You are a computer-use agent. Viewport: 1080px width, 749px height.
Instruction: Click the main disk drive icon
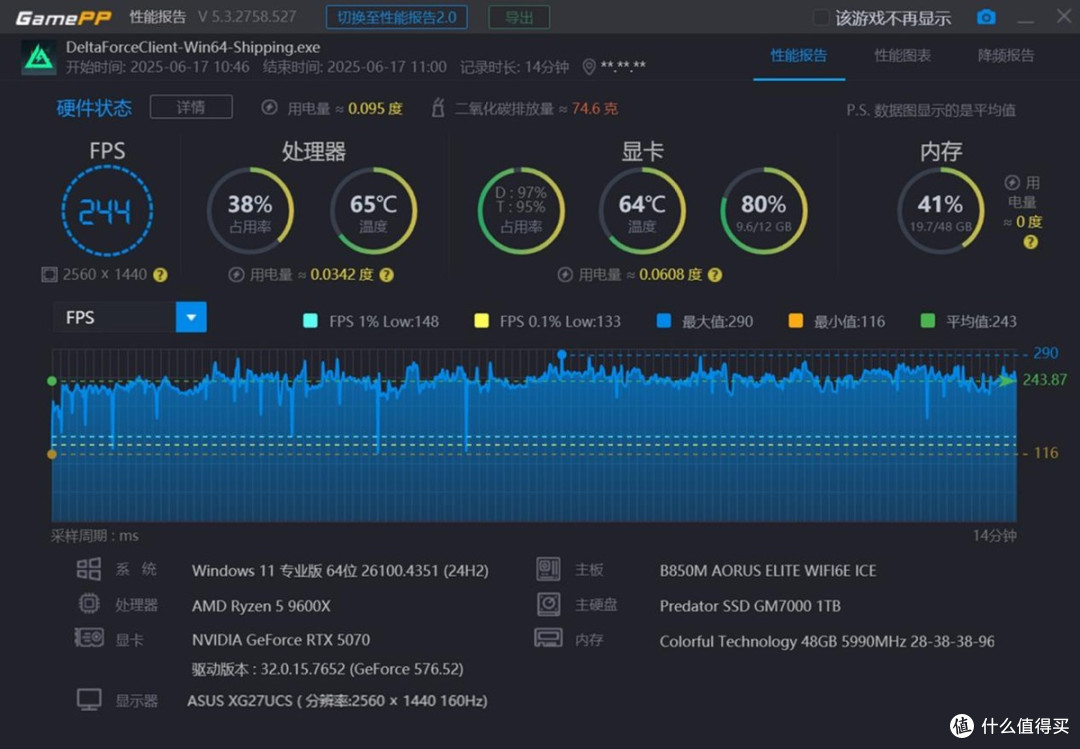point(548,604)
